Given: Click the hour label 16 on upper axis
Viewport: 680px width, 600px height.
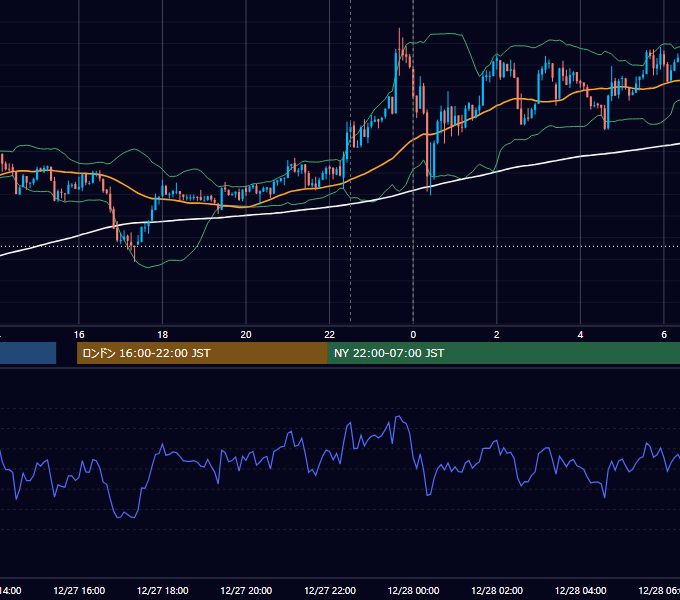Looking at the screenshot, I should (x=79, y=335).
